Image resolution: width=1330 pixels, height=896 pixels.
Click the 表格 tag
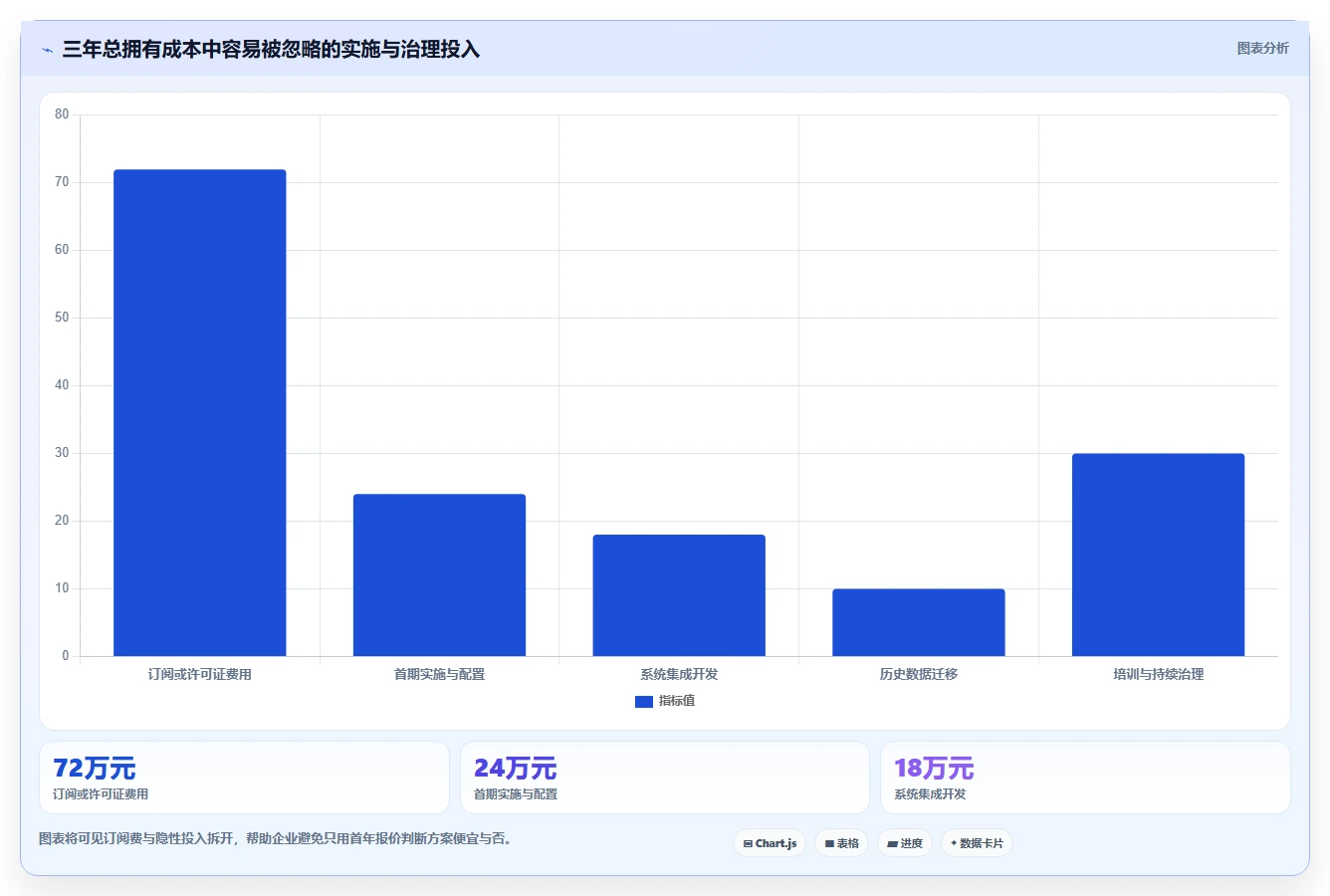[x=841, y=843]
